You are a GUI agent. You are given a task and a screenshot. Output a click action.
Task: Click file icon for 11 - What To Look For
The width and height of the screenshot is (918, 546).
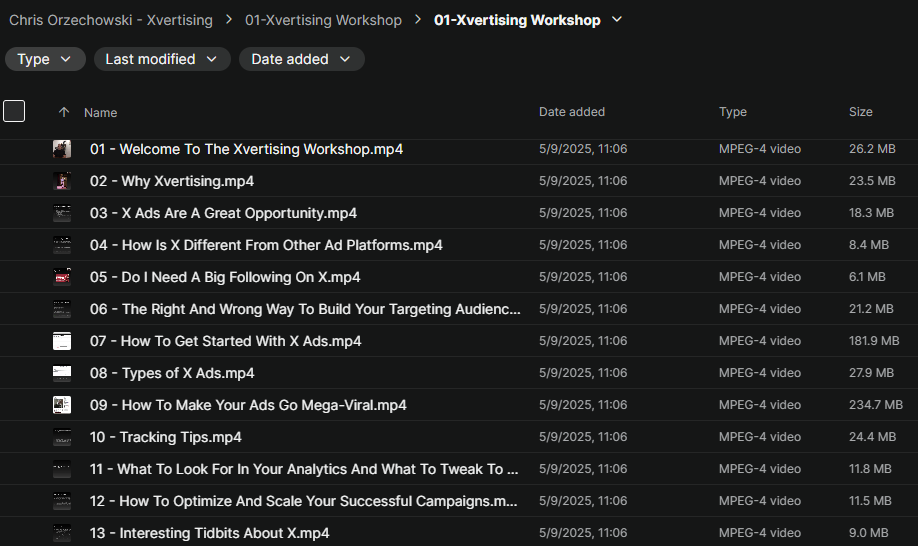[62, 469]
